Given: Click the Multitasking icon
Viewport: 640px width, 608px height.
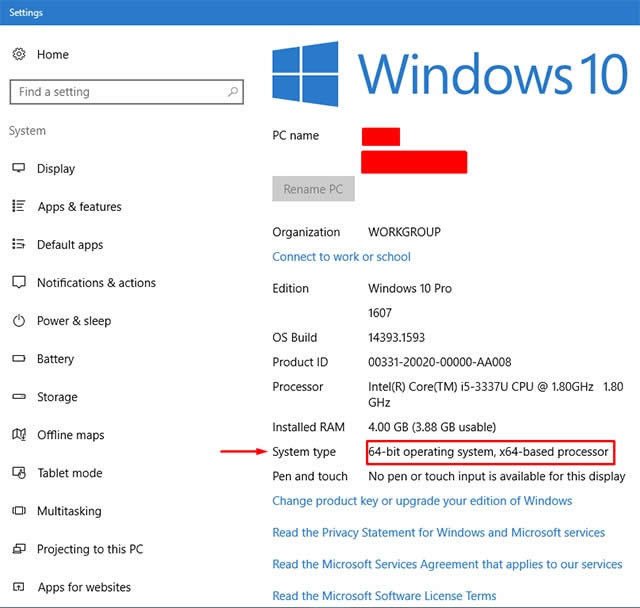Looking at the screenshot, I should coord(19,510).
